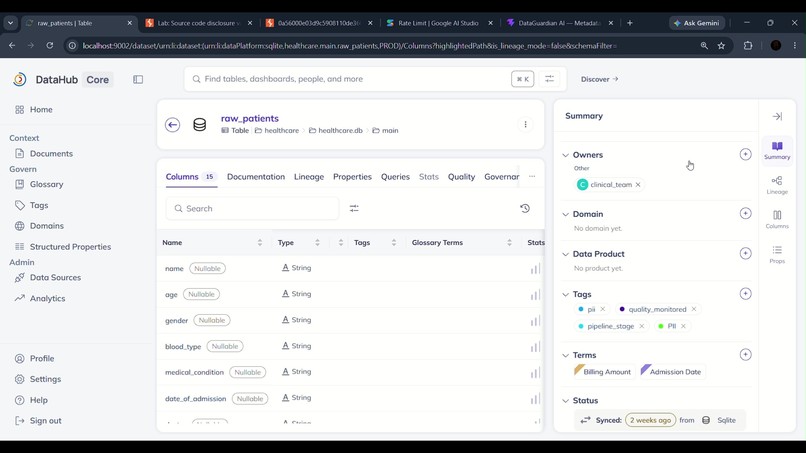This screenshot has width=806, height=453.
Task: Sort columns by Type header arrows
Action: click(x=317, y=243)
